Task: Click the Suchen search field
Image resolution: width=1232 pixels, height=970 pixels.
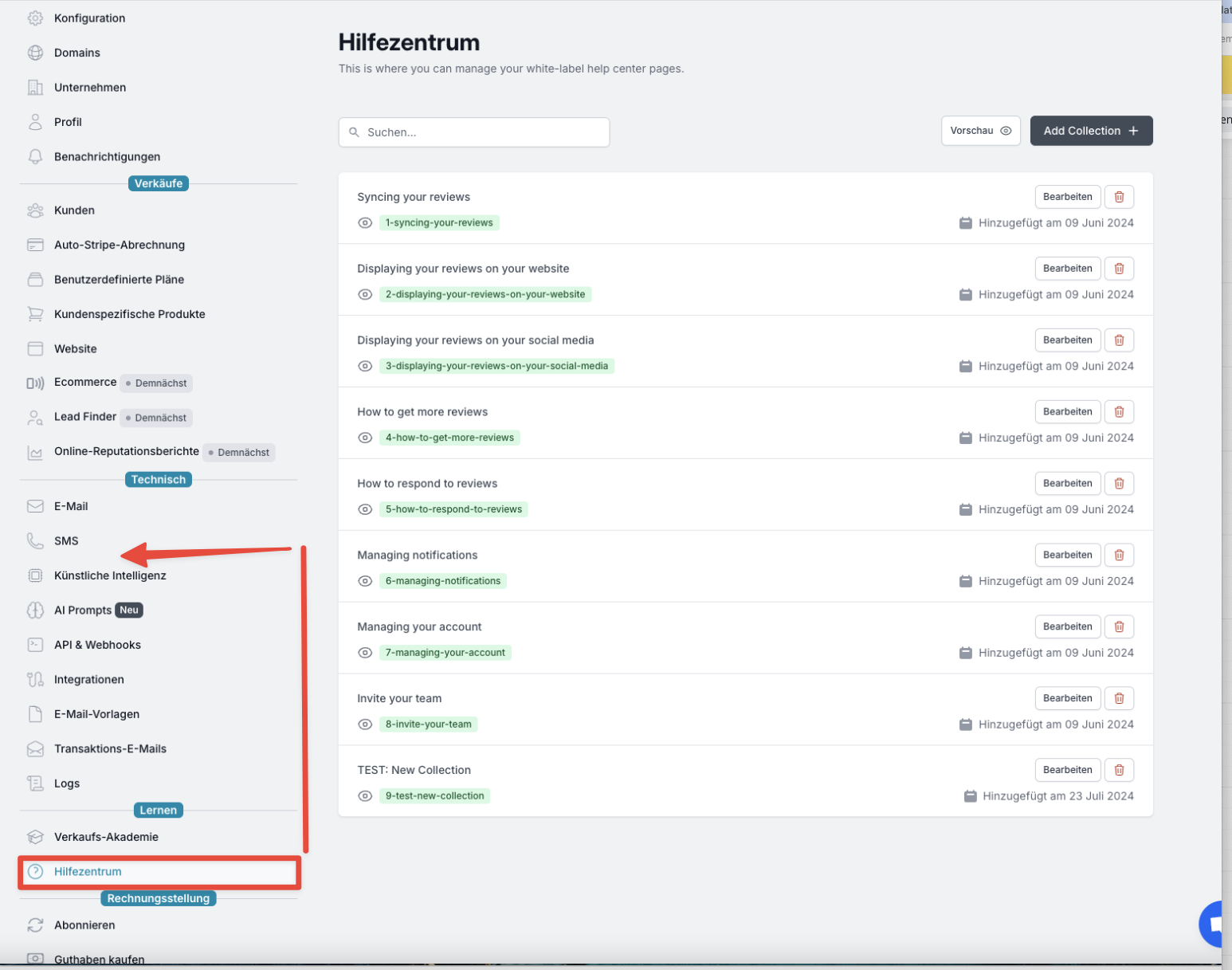Action: click(474, 132)
